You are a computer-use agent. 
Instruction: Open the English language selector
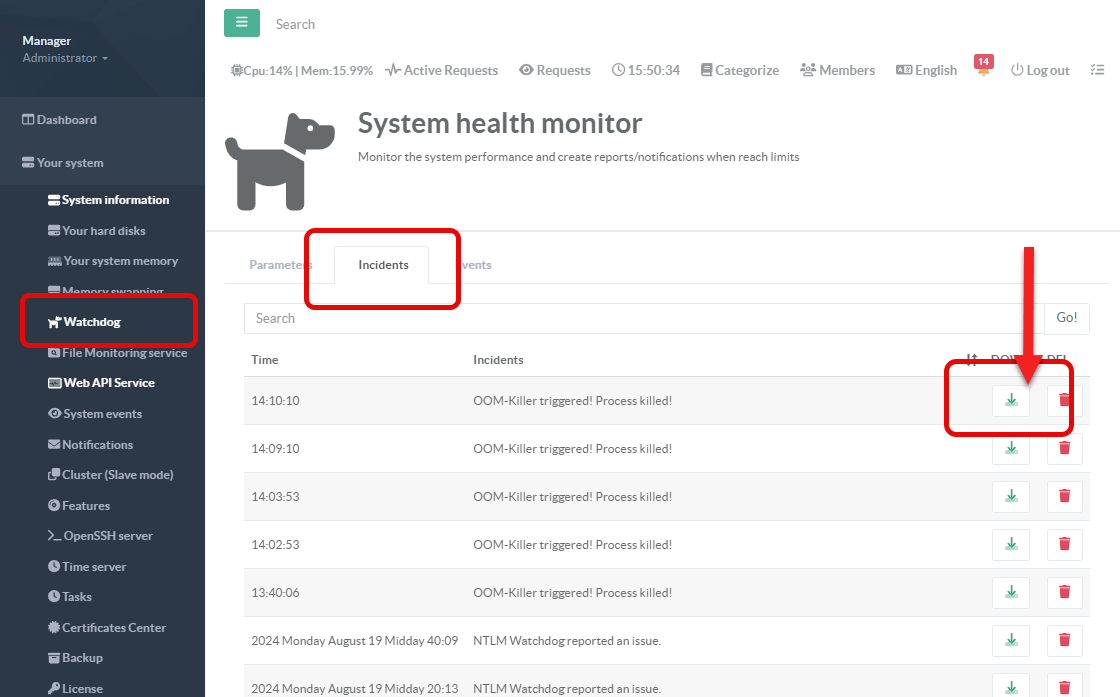(x=926, y=70)
